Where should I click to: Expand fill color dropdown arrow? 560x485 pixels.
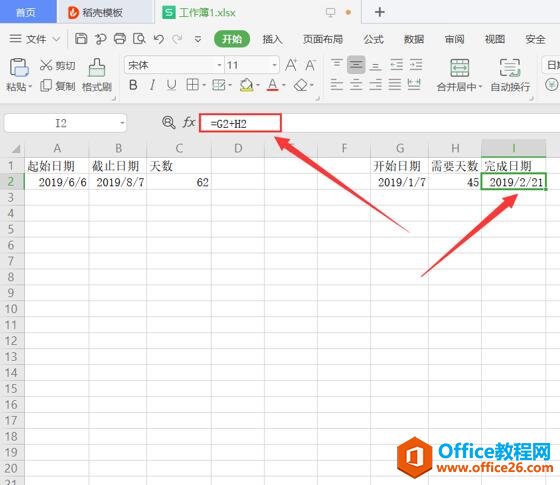258,85
